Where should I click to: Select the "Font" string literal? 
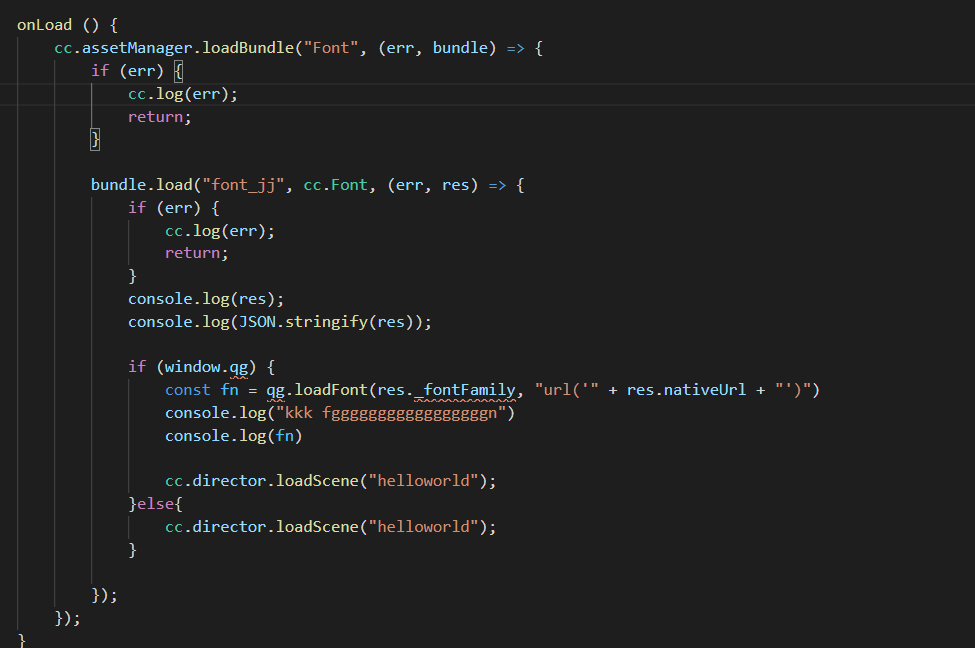[x=331, y=48]
